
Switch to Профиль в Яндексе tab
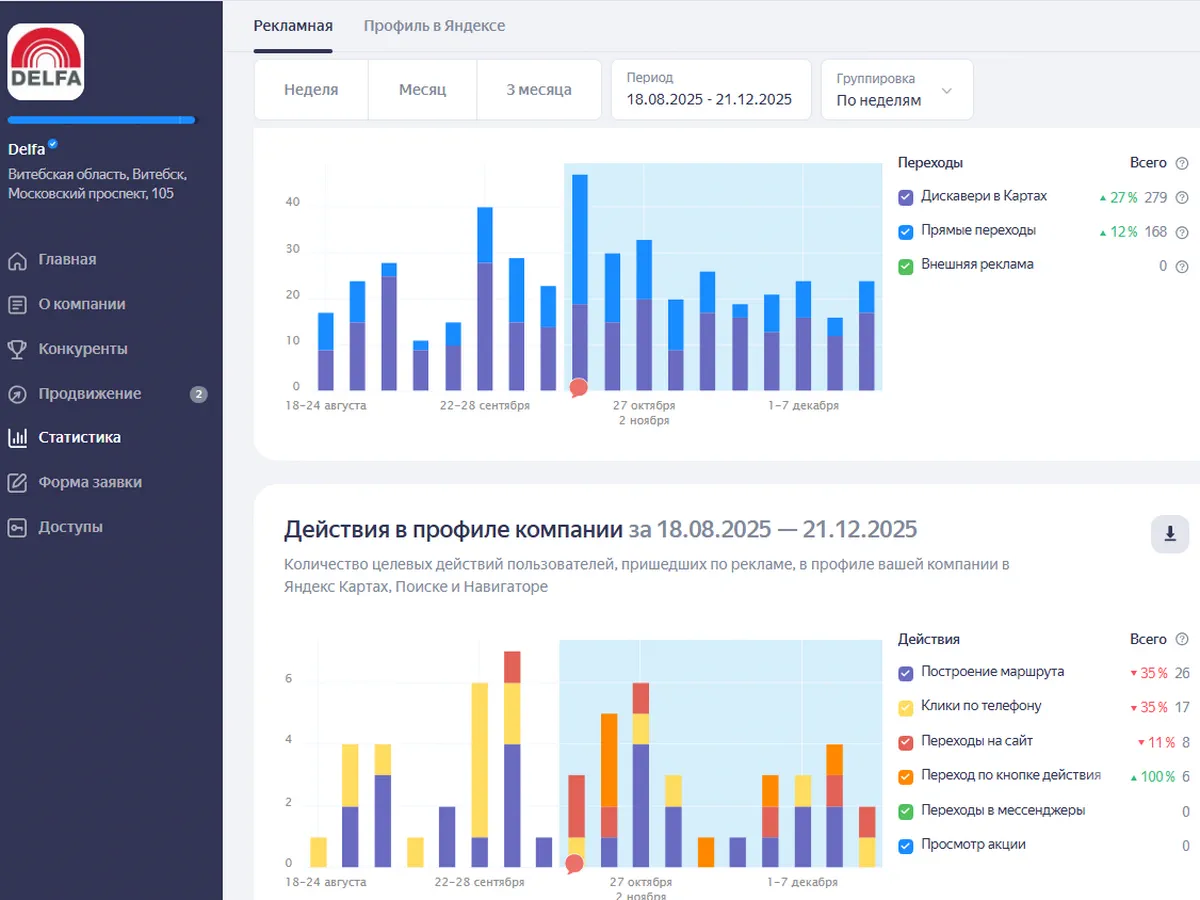pos(434,26)
